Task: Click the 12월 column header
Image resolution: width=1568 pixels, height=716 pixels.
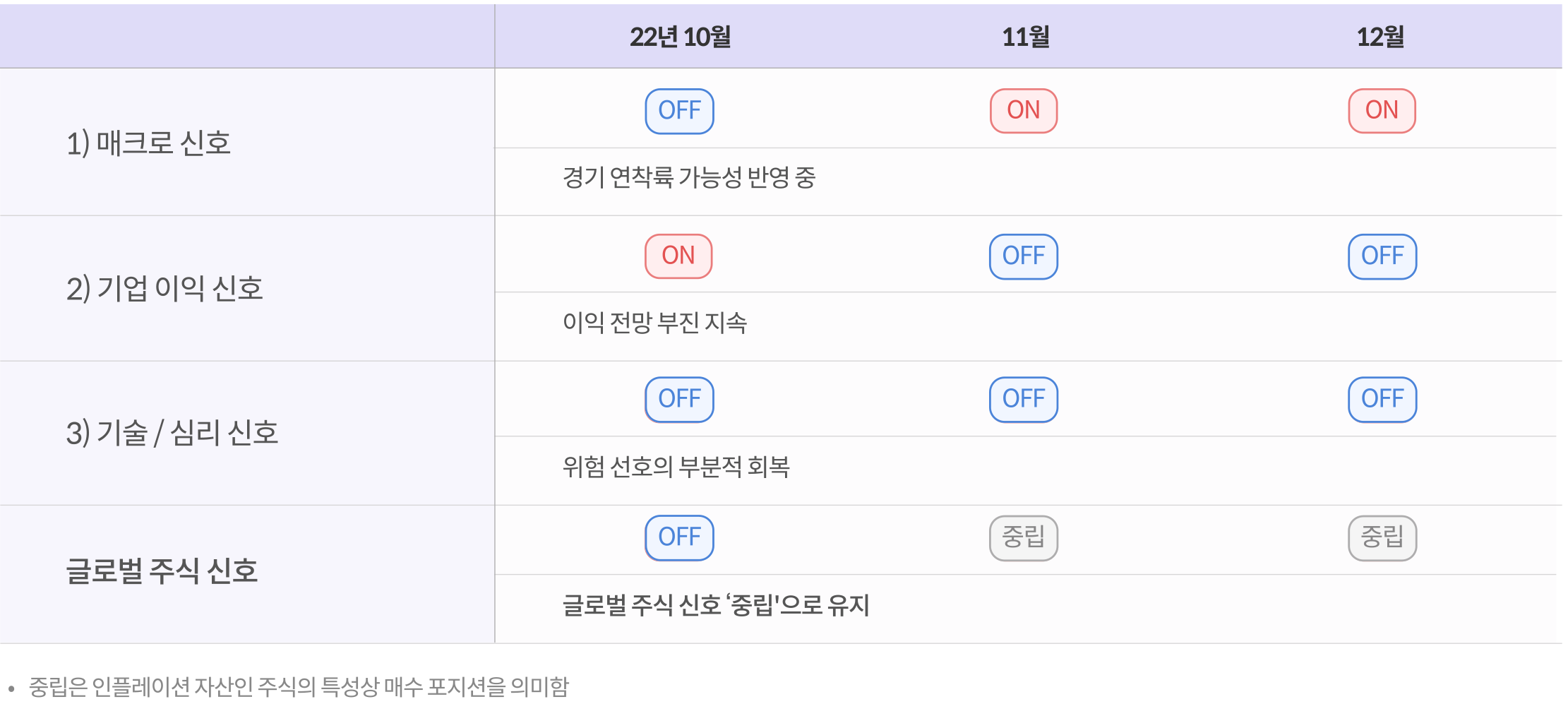Action: pyautogui.click(x=1380, y=37)
